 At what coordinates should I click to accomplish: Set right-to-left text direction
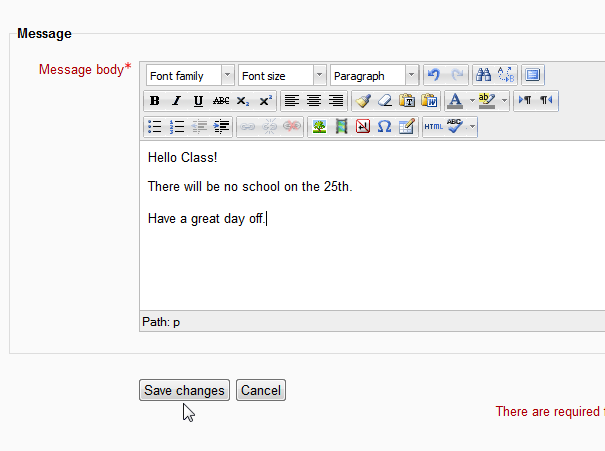pyautogui.click(x=547, y=101)
